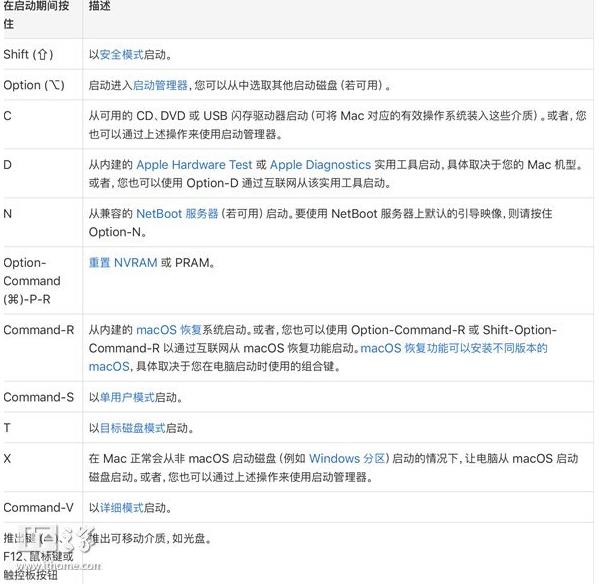Image resolution: width=601 pixels, height=584 pixels.
Task: Click the Command-V key cell
Action: (x=38, y=508)
